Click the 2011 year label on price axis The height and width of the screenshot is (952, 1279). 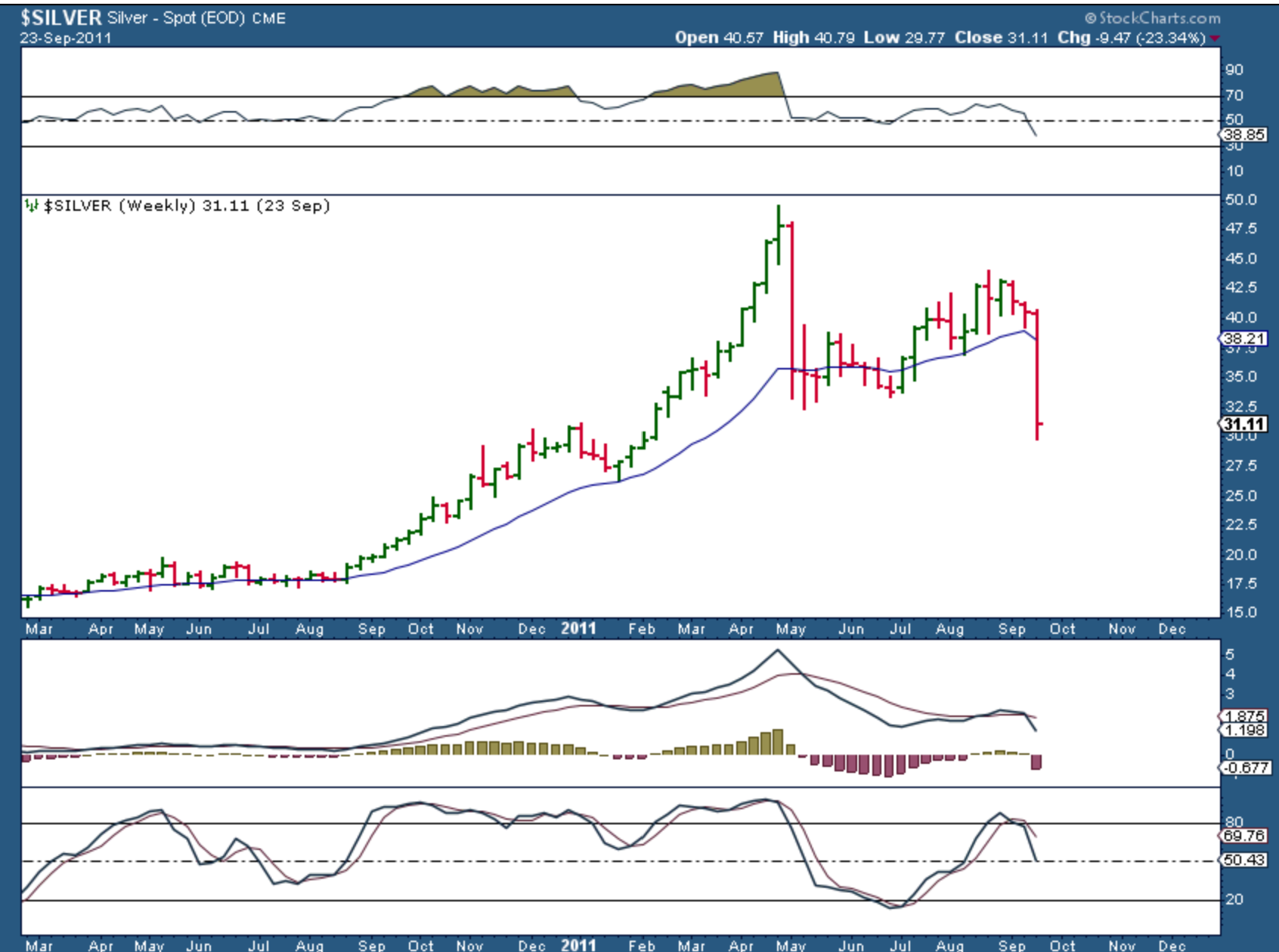click(x=578, y=629)
